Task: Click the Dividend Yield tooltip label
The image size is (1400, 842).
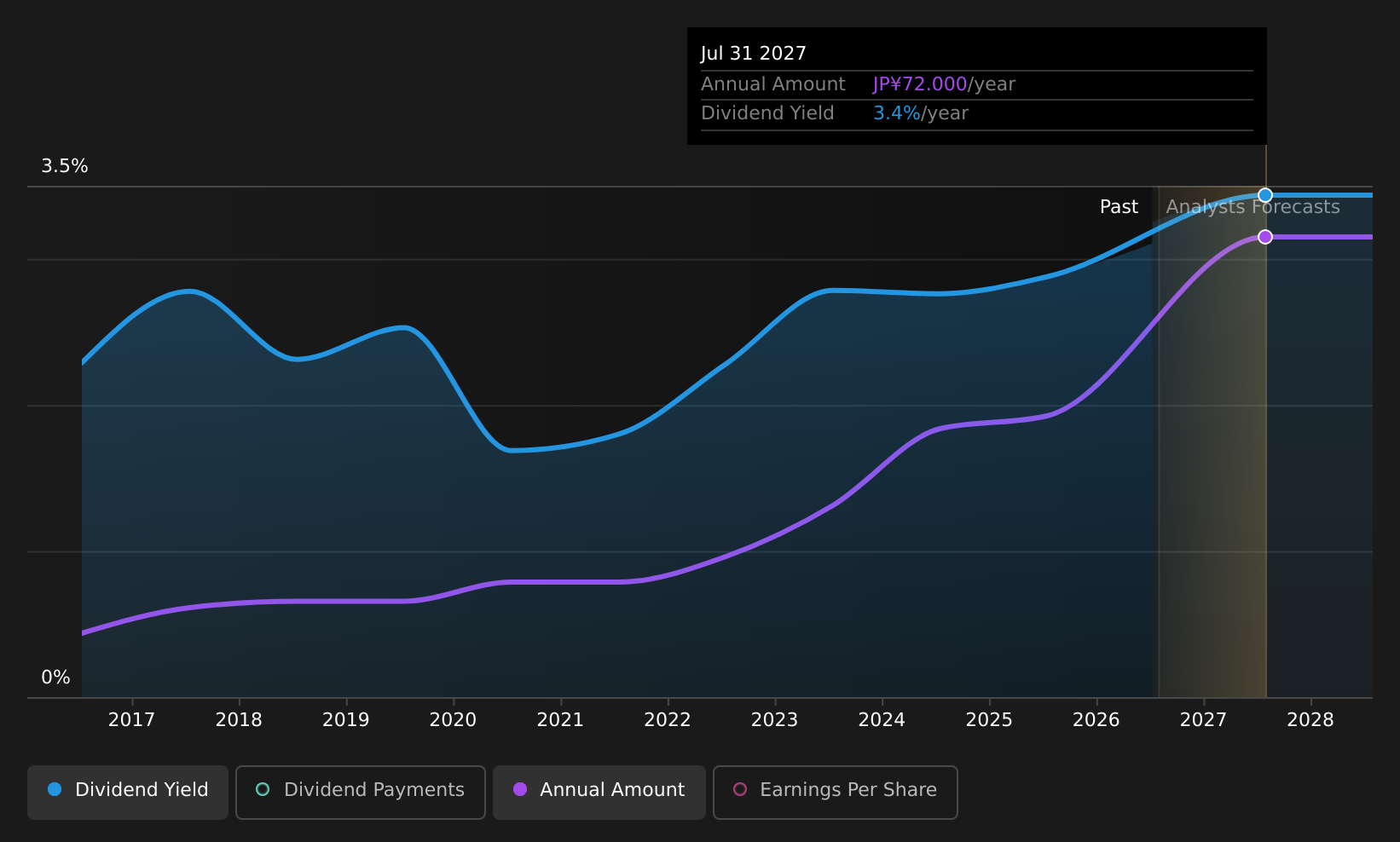Action: point(767,113)
